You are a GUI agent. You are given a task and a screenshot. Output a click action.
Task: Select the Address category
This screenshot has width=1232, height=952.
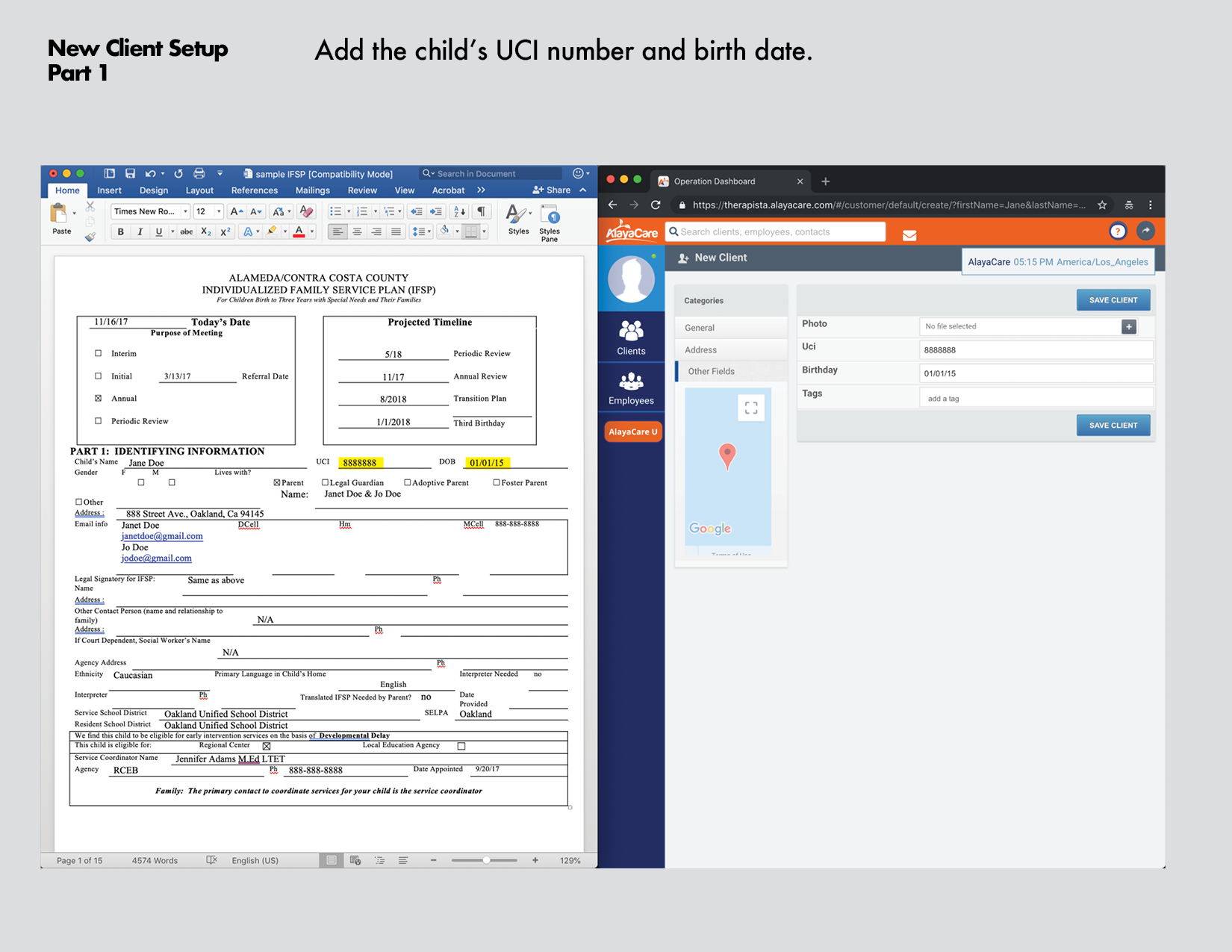[731, 349]
